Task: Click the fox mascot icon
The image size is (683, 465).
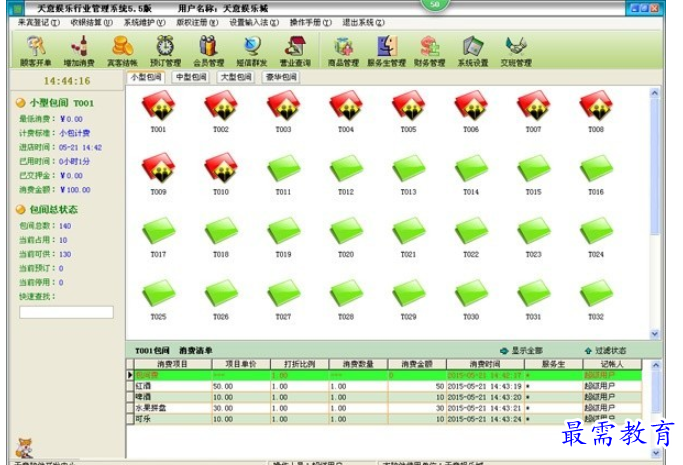Action: (24, 447)
